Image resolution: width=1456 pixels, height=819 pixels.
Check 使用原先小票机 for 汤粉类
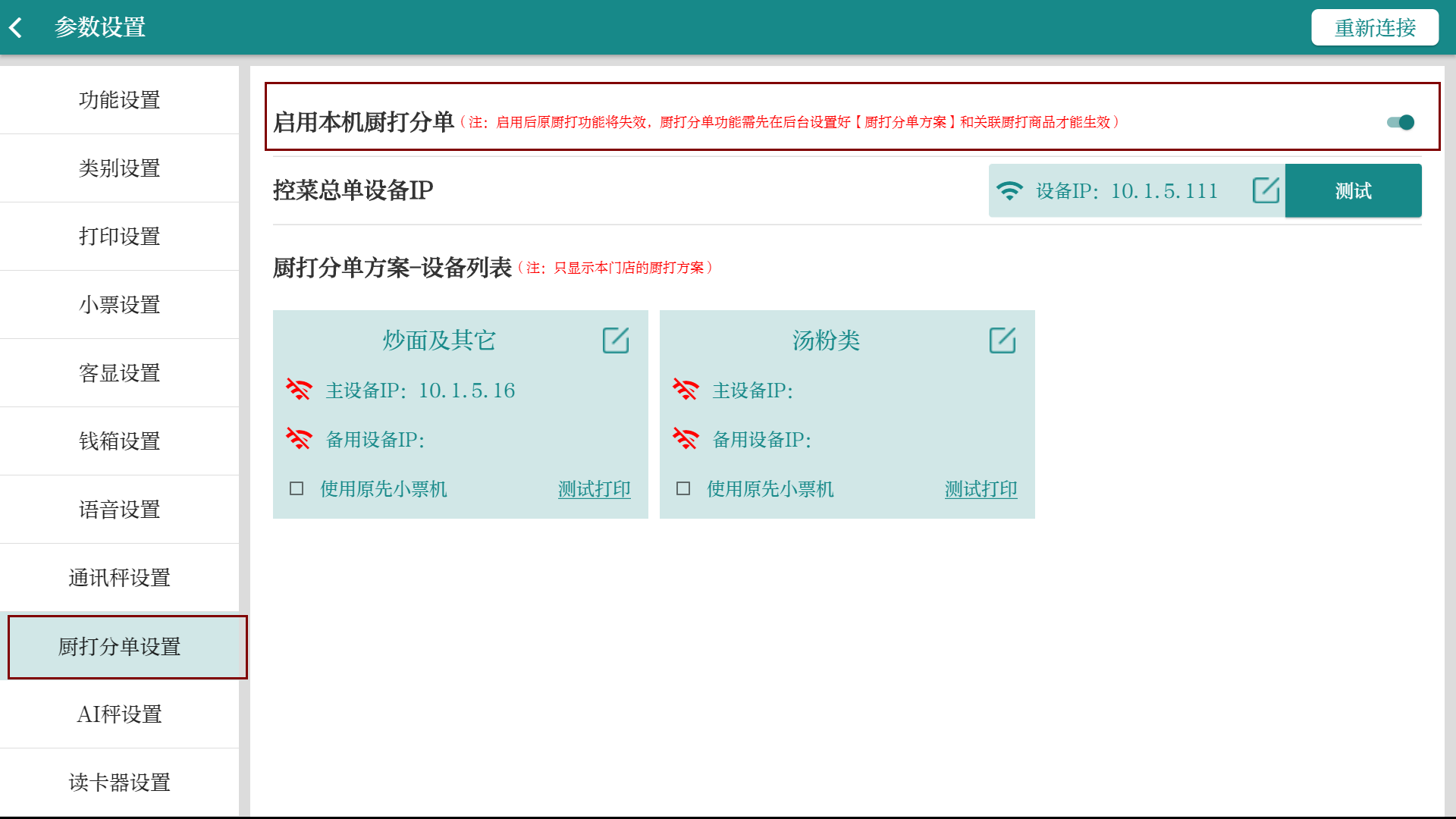(x=683, y=489)
